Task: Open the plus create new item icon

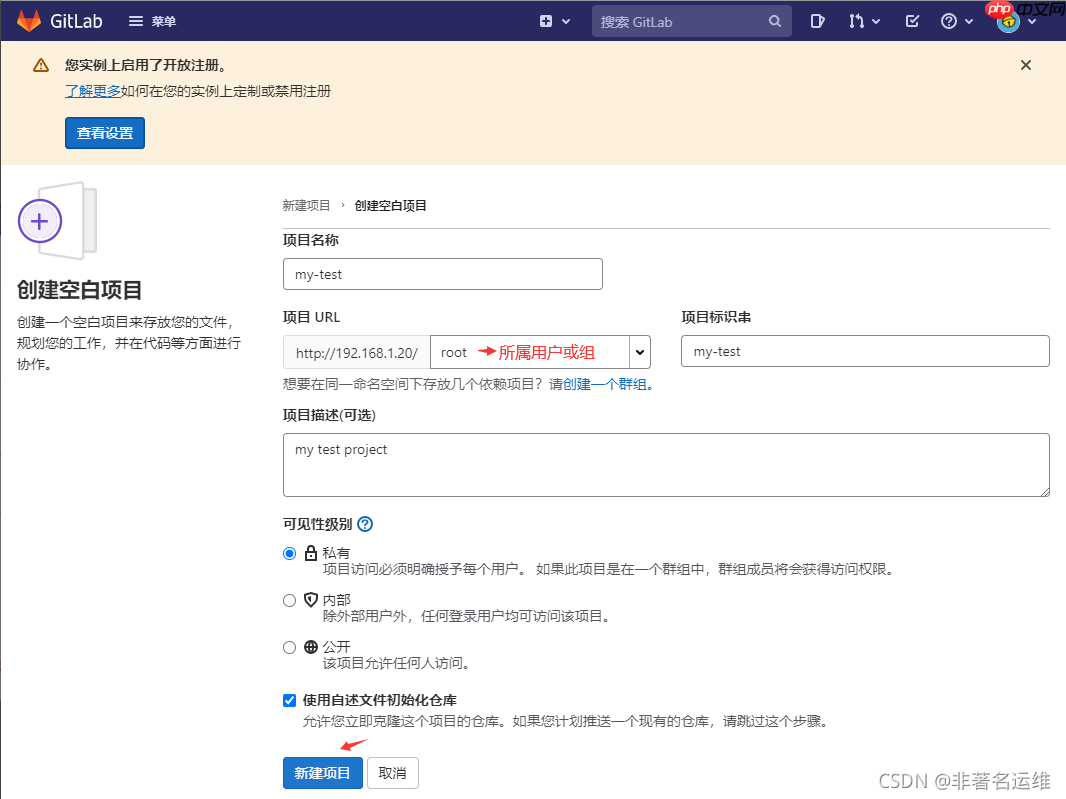Action: tap(547, 20)
